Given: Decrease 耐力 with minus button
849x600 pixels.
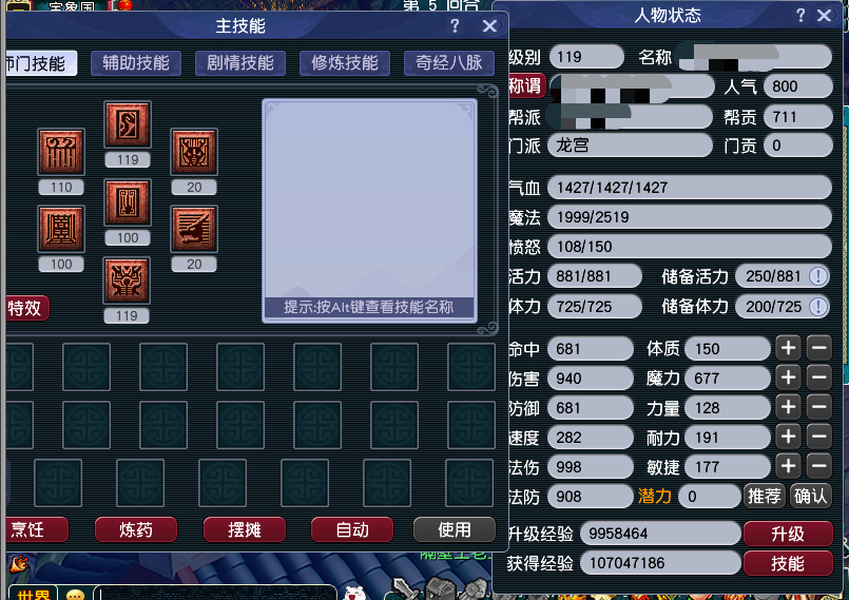Looking at the screenshot, I should click(819, 436).
